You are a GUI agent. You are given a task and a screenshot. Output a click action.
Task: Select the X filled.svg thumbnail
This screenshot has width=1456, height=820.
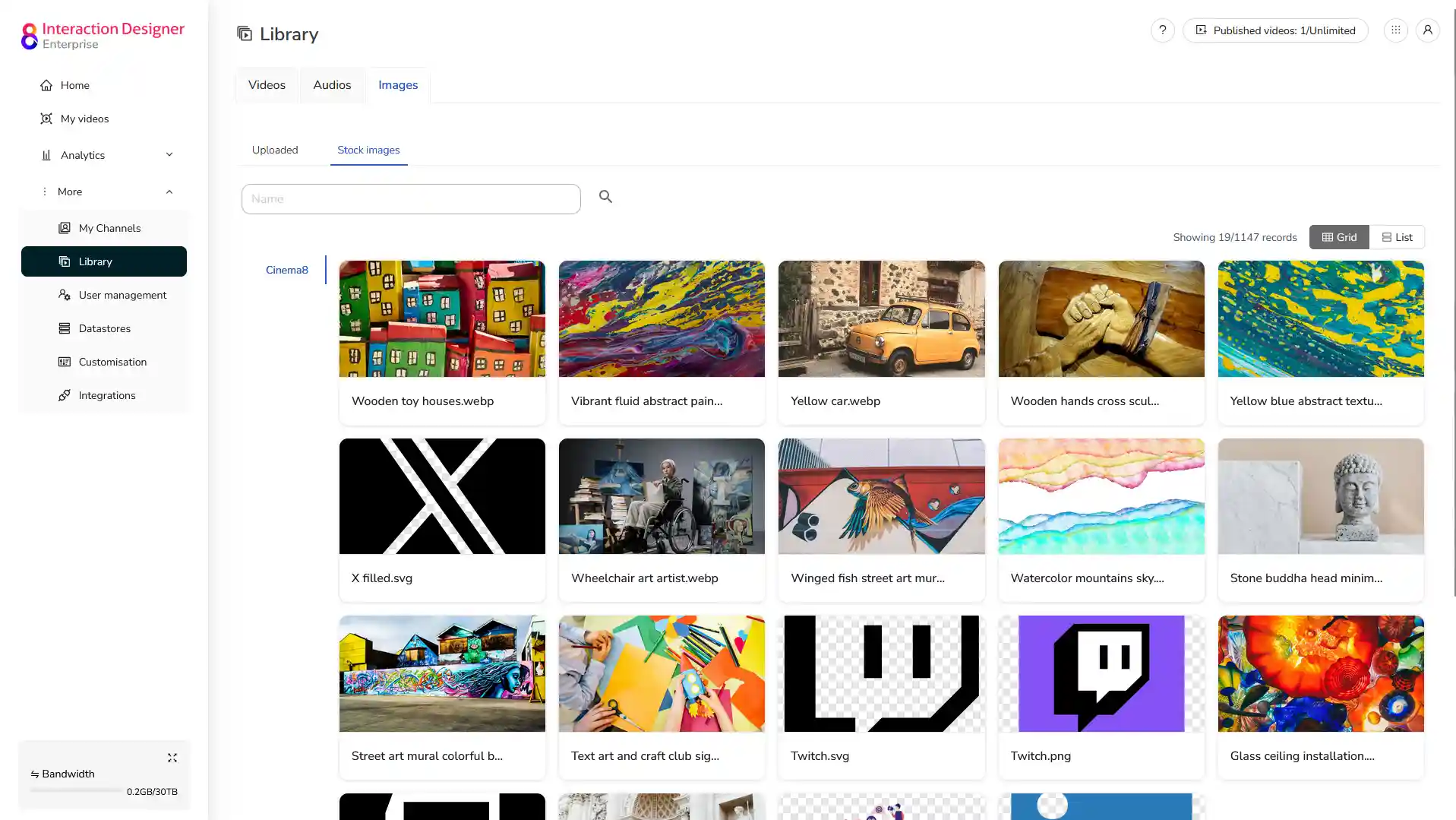(442, 496)
